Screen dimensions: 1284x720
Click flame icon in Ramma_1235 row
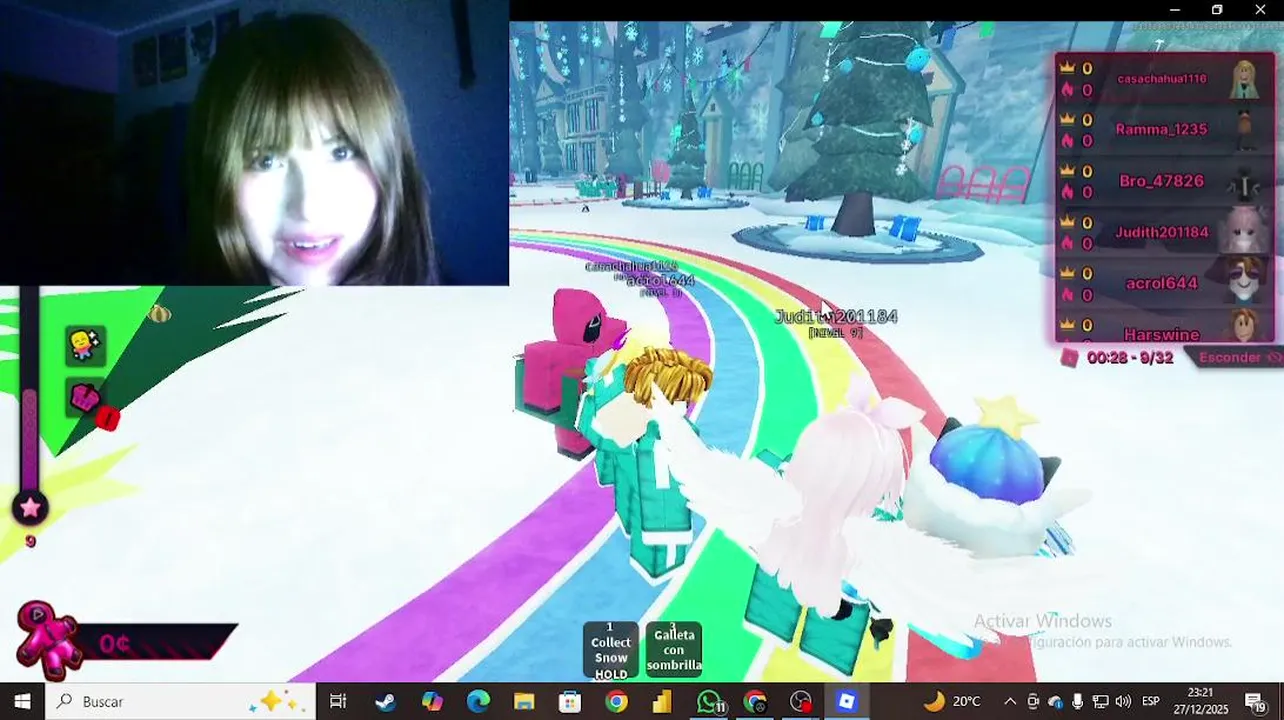[1067, 140]
